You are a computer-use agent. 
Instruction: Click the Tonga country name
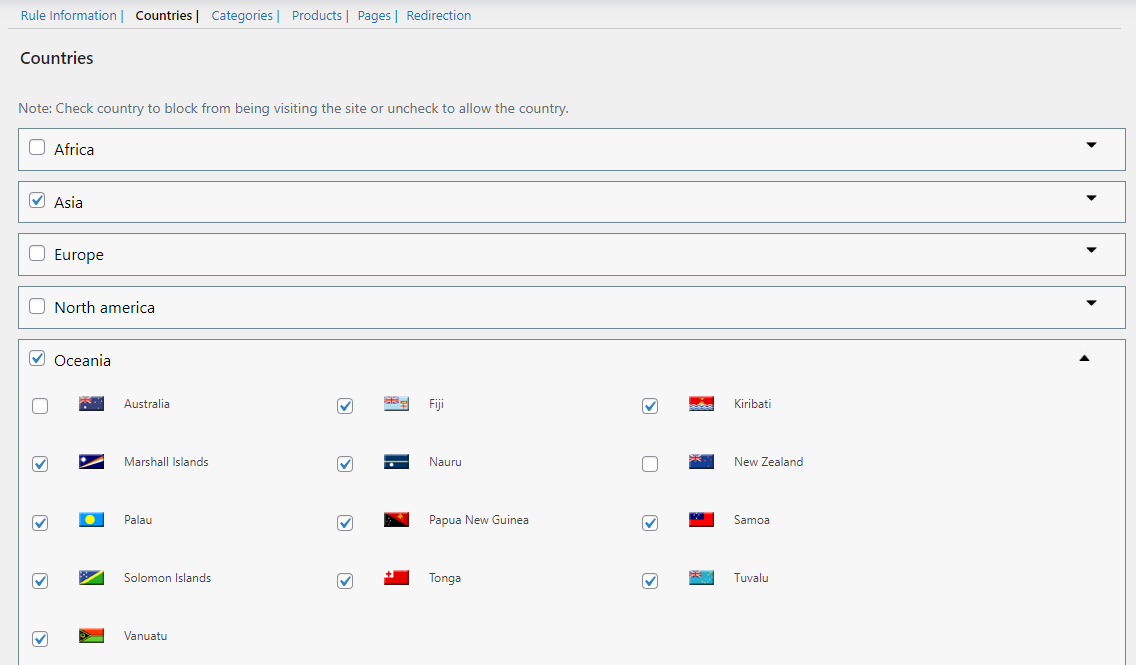tap(444, 577)
